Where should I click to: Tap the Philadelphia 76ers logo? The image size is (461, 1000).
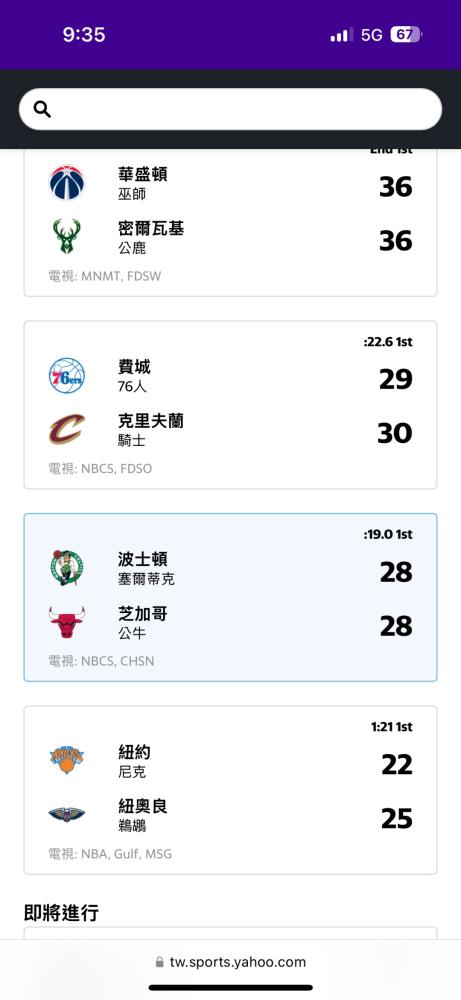click(x=67, y=376)
